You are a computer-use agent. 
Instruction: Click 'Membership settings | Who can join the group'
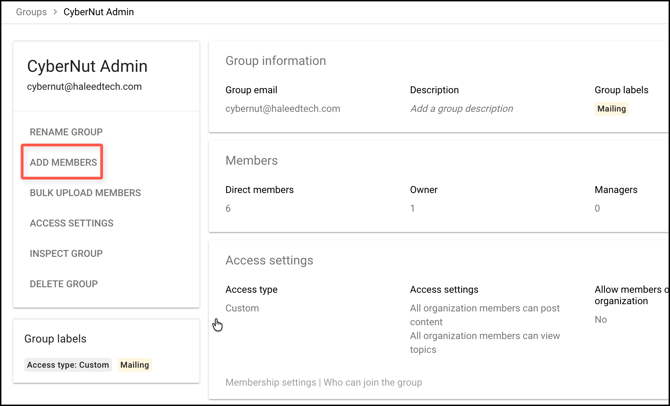click(x=323, y=382)
